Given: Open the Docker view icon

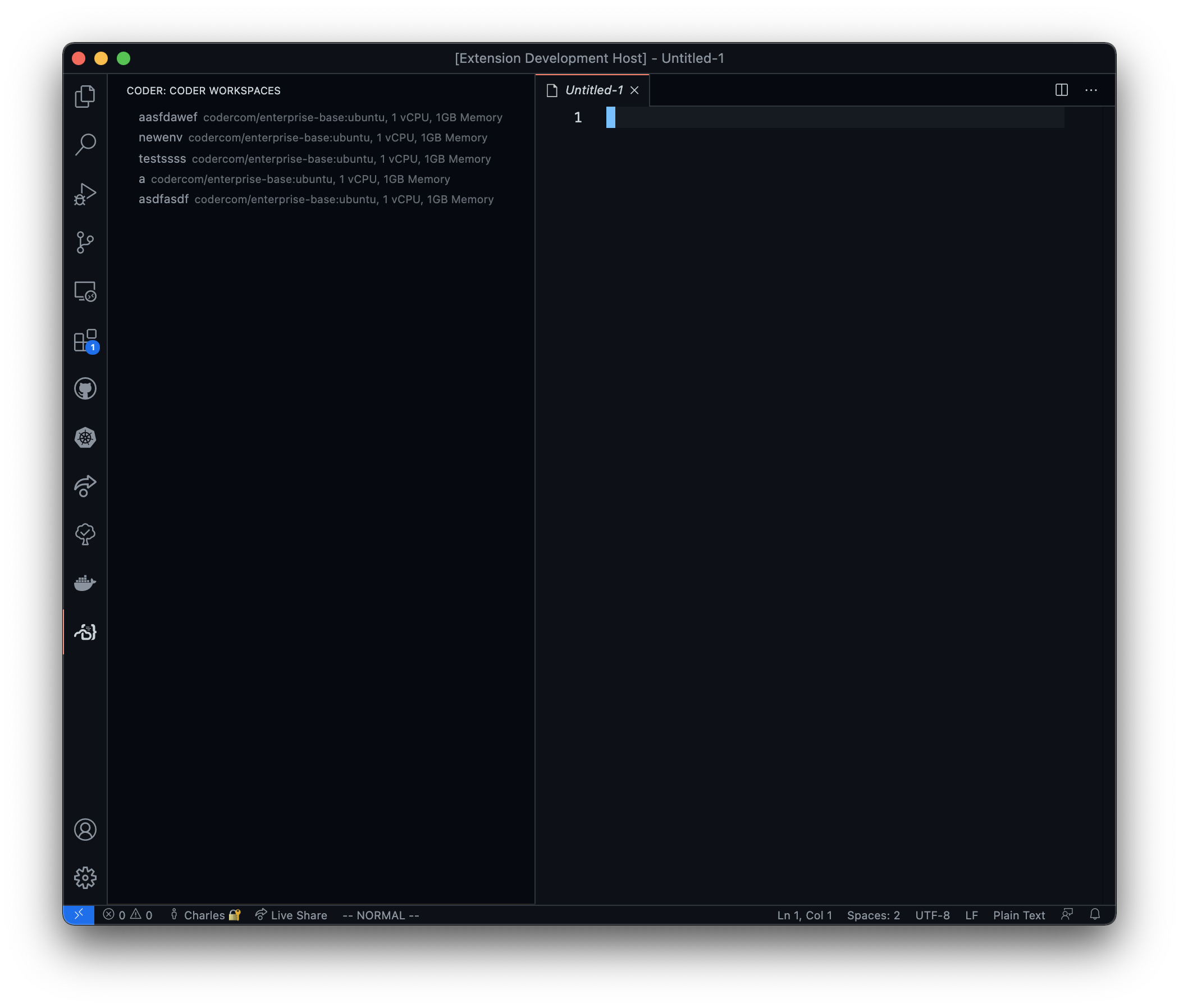Looking at the screenshot, I should (85, 584).
